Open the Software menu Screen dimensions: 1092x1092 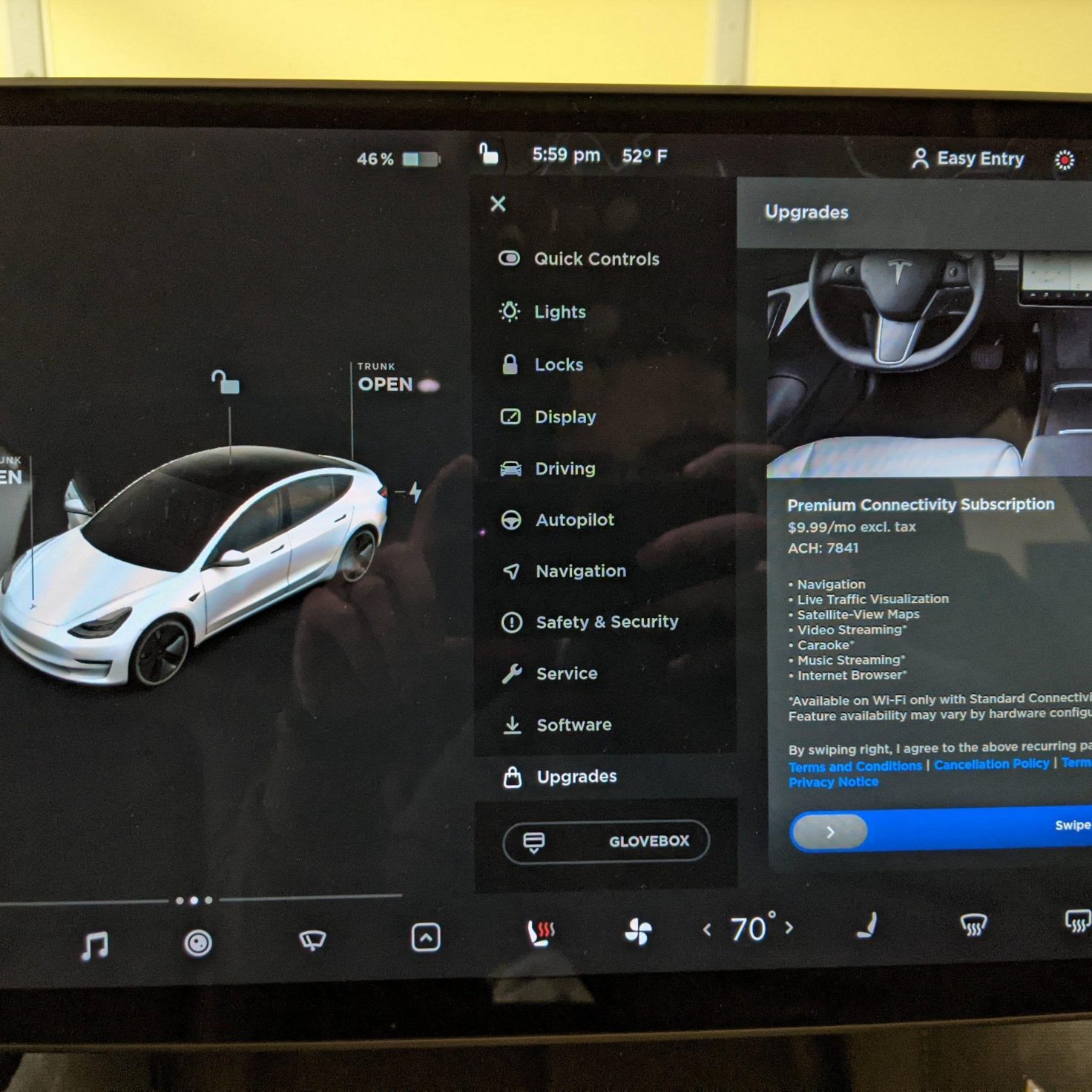[x=556, y=725]
